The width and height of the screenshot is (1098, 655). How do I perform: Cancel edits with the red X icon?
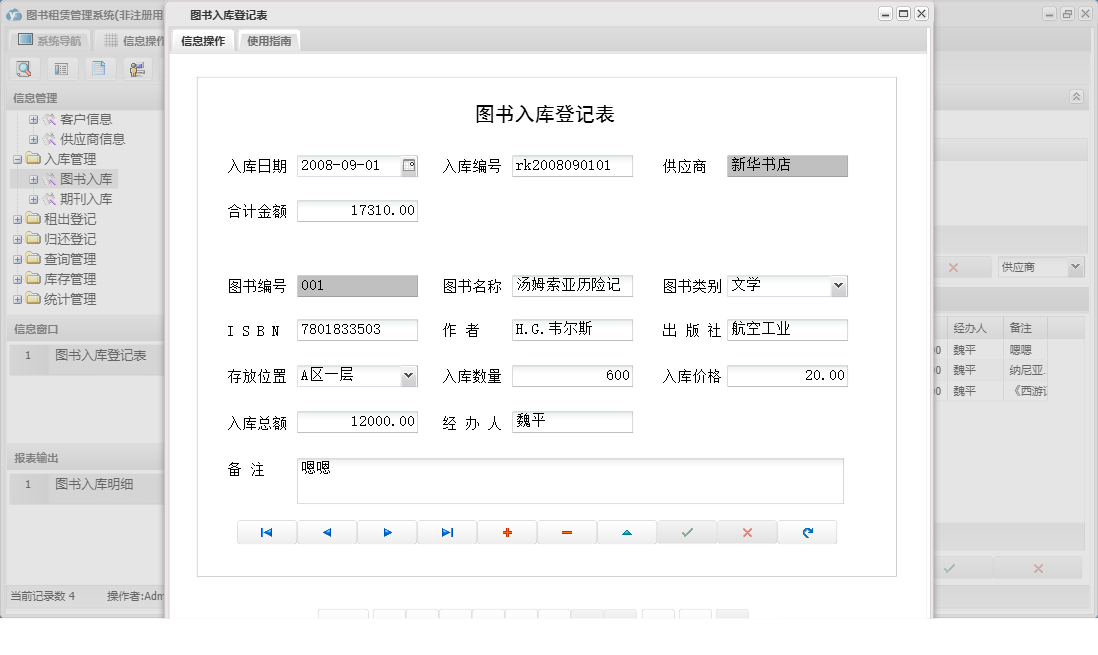pyautogui.click(x=747, y=531)
